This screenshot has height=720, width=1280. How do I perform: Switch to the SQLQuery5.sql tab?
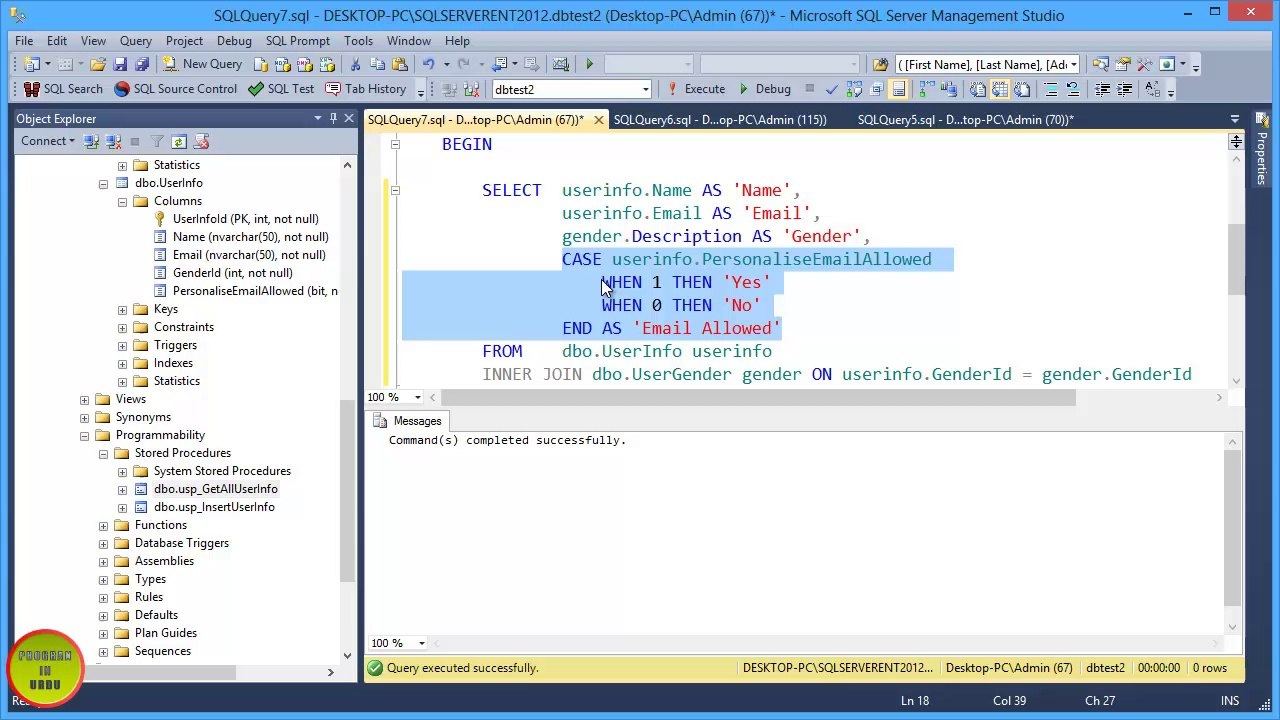pyautogui.click(x=966, y=120)
